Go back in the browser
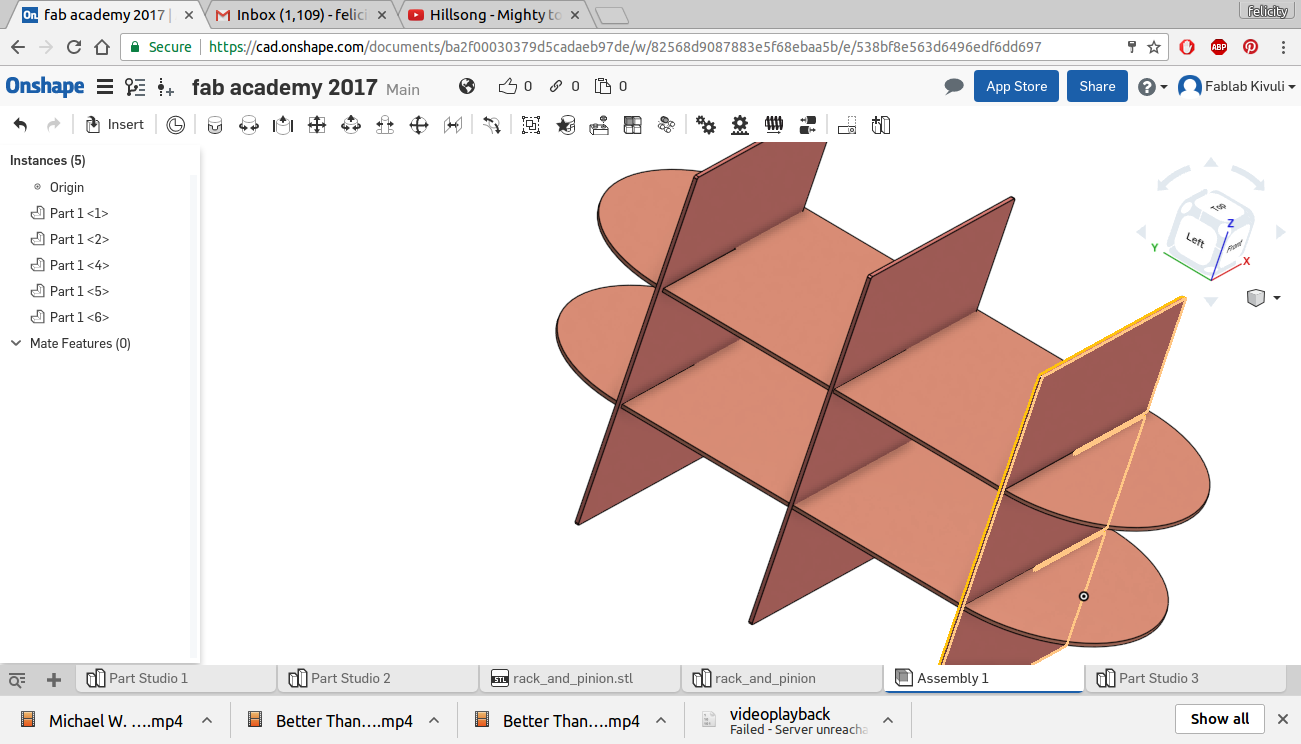This screenshot has width=1301, height=744. 18,47
